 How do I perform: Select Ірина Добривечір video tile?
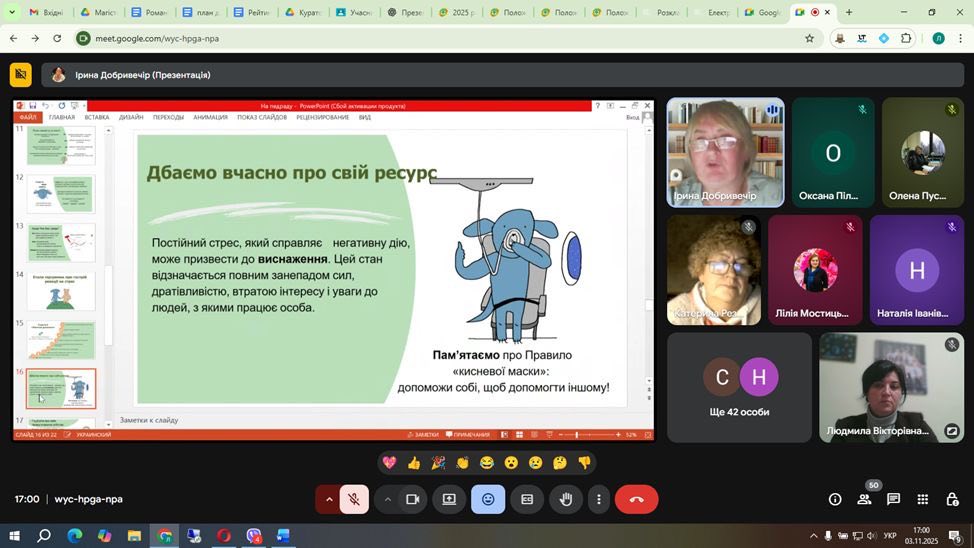726,152
